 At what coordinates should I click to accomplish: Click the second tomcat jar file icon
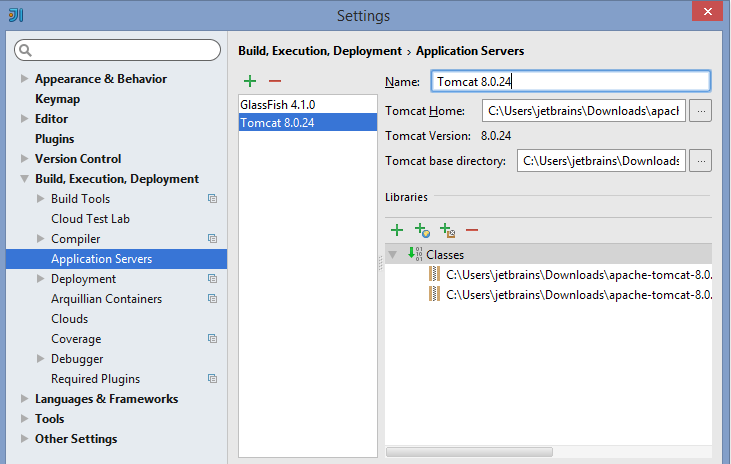pos(434,294)
